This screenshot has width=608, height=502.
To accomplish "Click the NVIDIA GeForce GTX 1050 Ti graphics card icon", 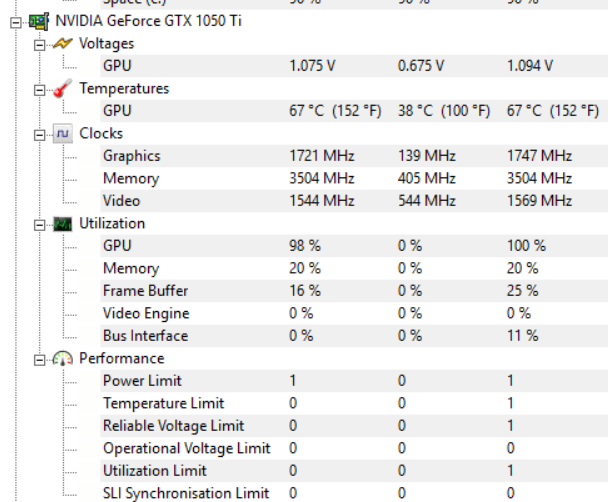I will 39,21.
